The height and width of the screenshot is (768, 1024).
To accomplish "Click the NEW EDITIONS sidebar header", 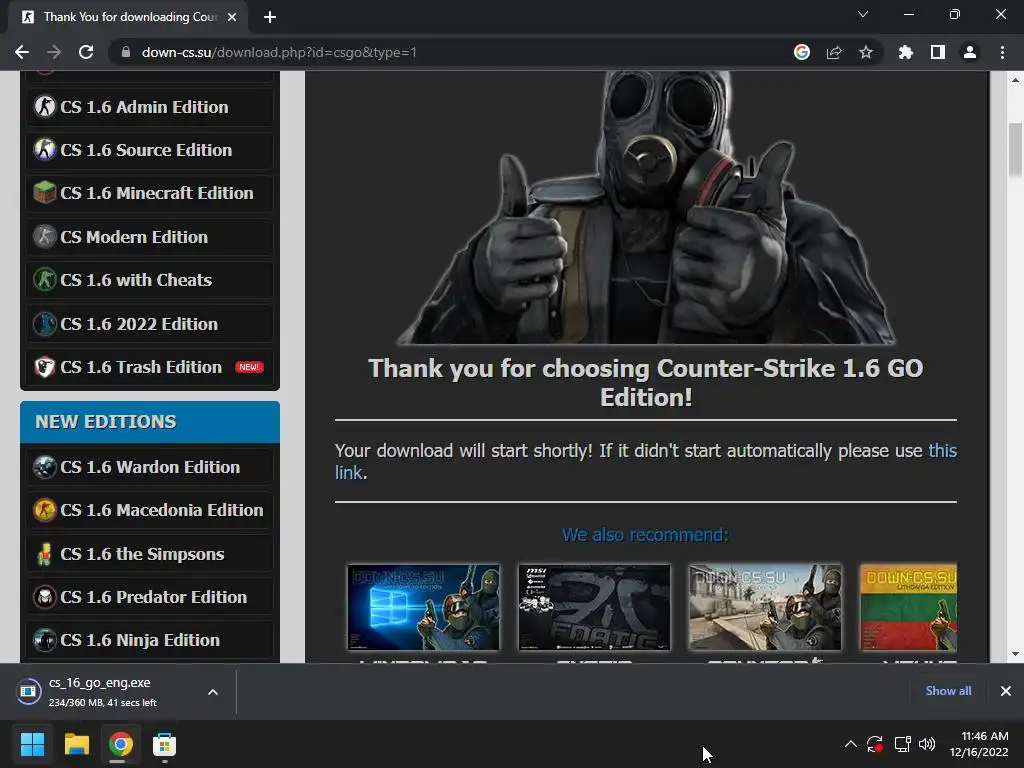I will pos(150,422).
